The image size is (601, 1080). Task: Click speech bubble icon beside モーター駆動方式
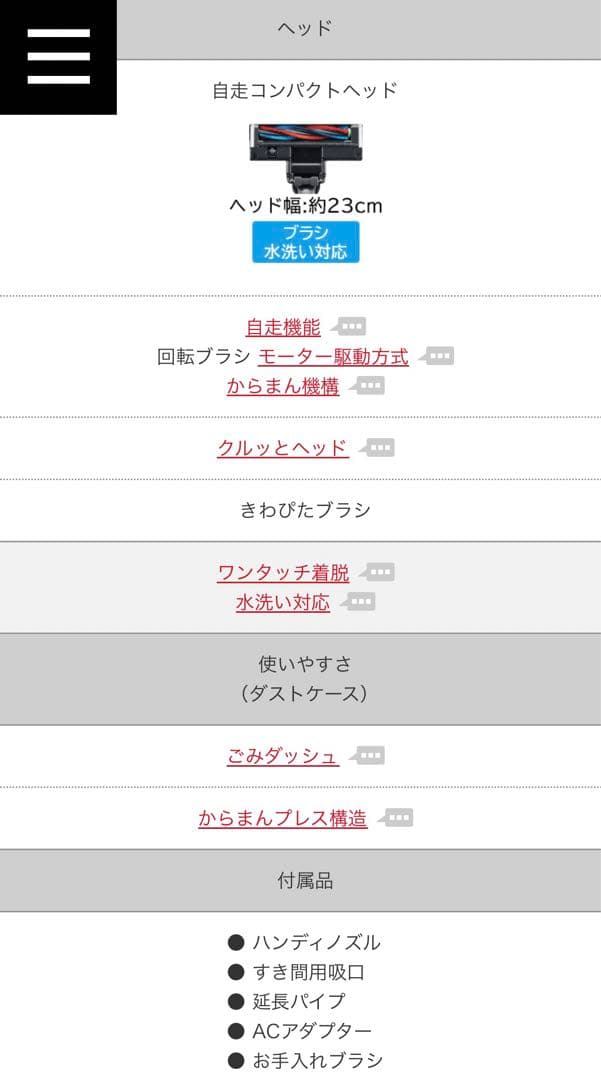pos(439,356)
